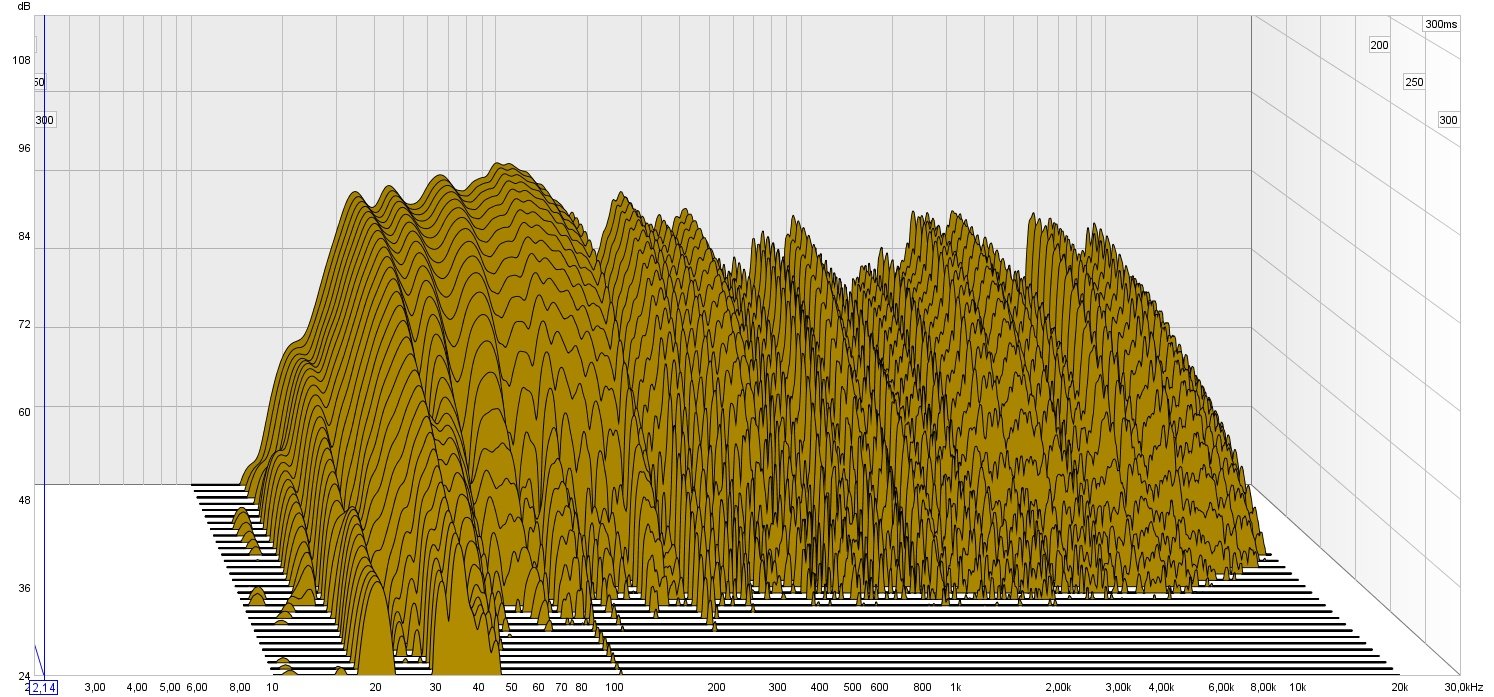1494x697 pixels.
Task: Click the 2,14 cursor frequency readout
Action: [x=44, y=687]
